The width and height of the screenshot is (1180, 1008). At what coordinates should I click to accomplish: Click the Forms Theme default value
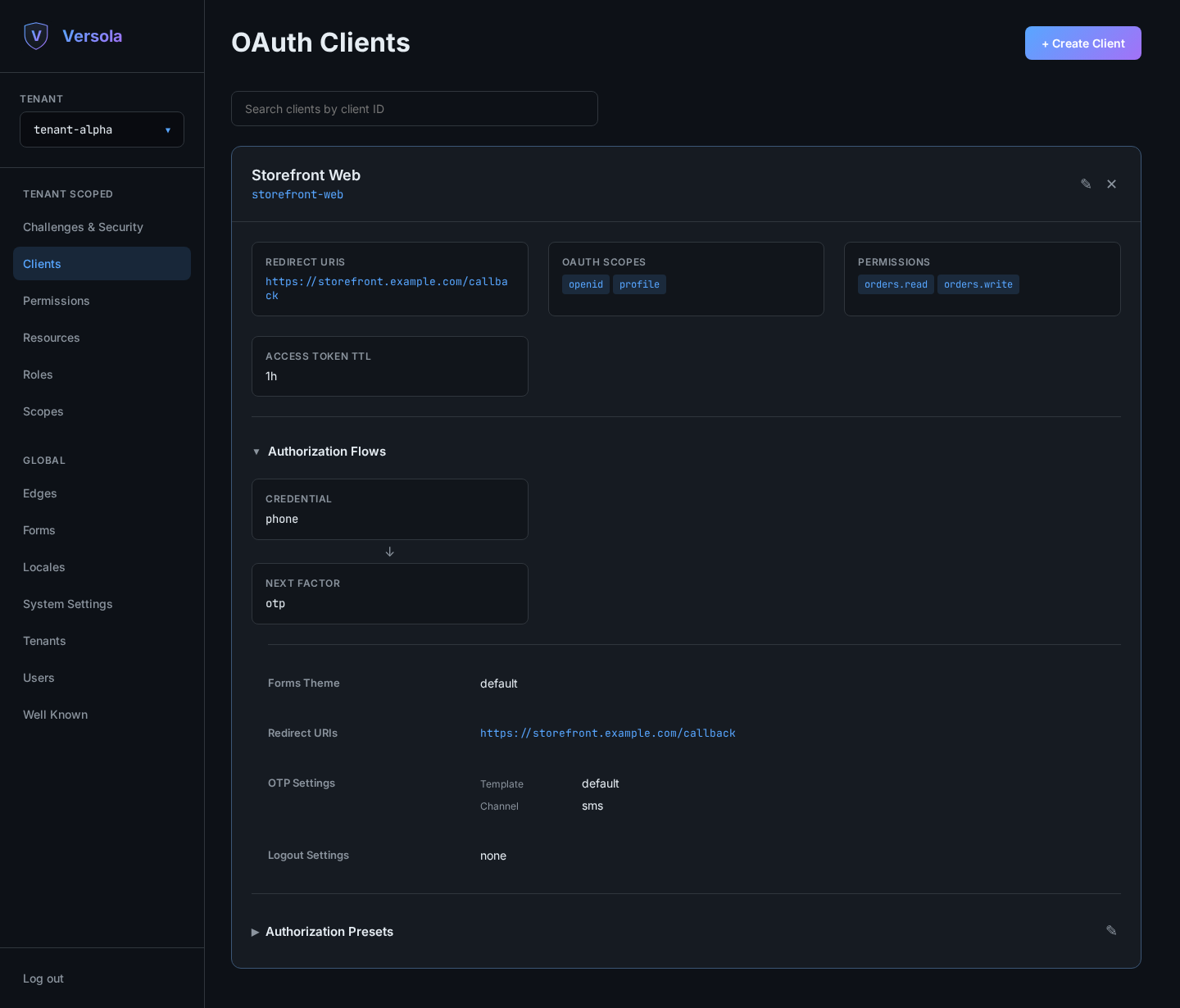499,683
